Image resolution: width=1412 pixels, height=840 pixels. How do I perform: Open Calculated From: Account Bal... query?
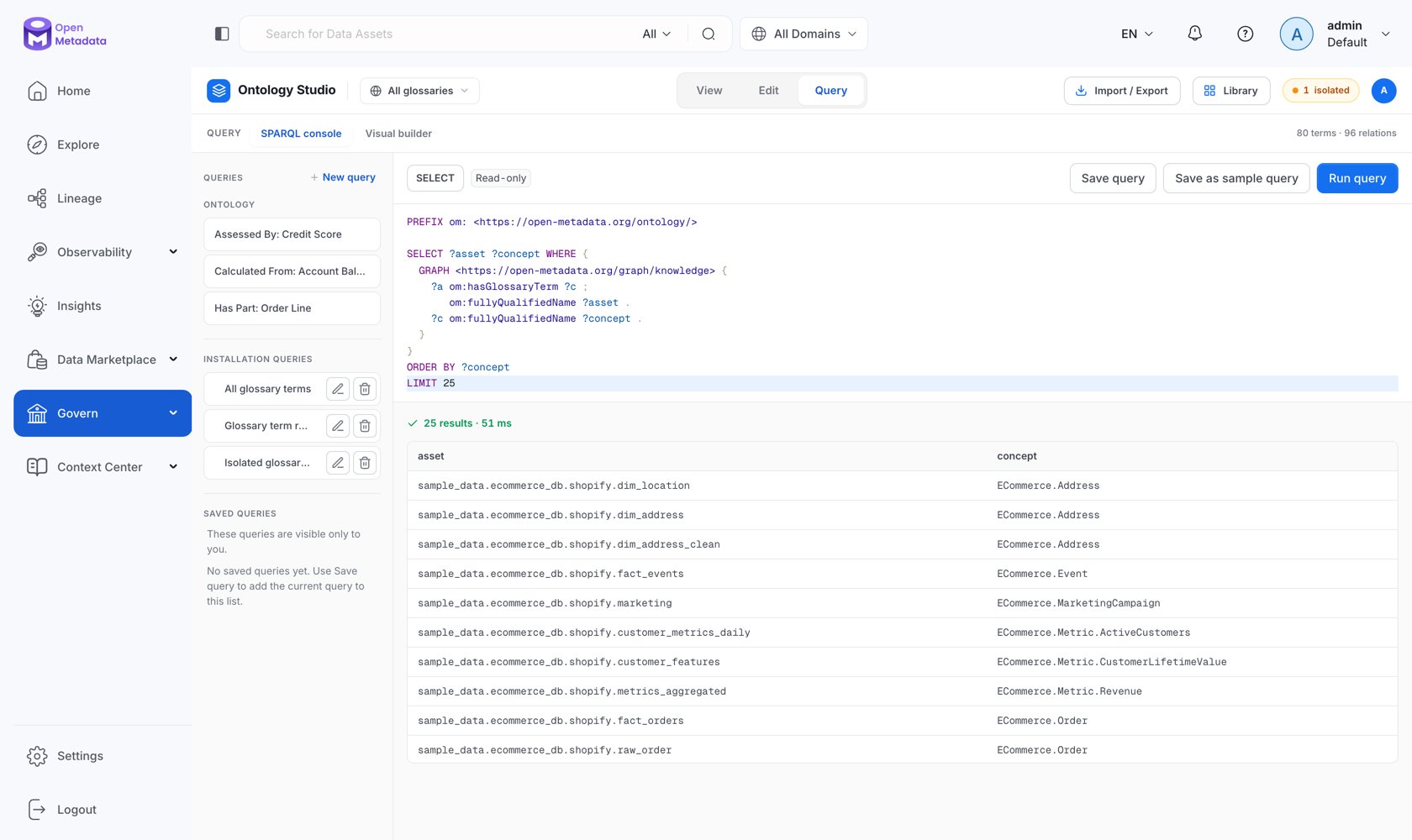click(292, 271)
